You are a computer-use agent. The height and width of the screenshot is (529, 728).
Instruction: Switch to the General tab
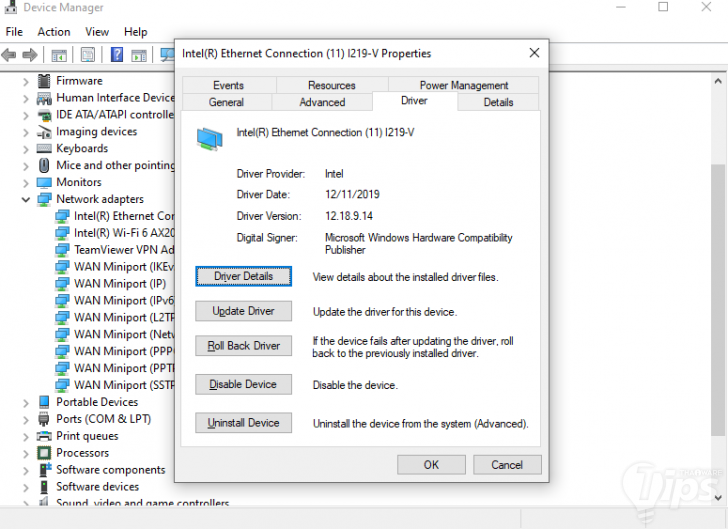(226, 102)
